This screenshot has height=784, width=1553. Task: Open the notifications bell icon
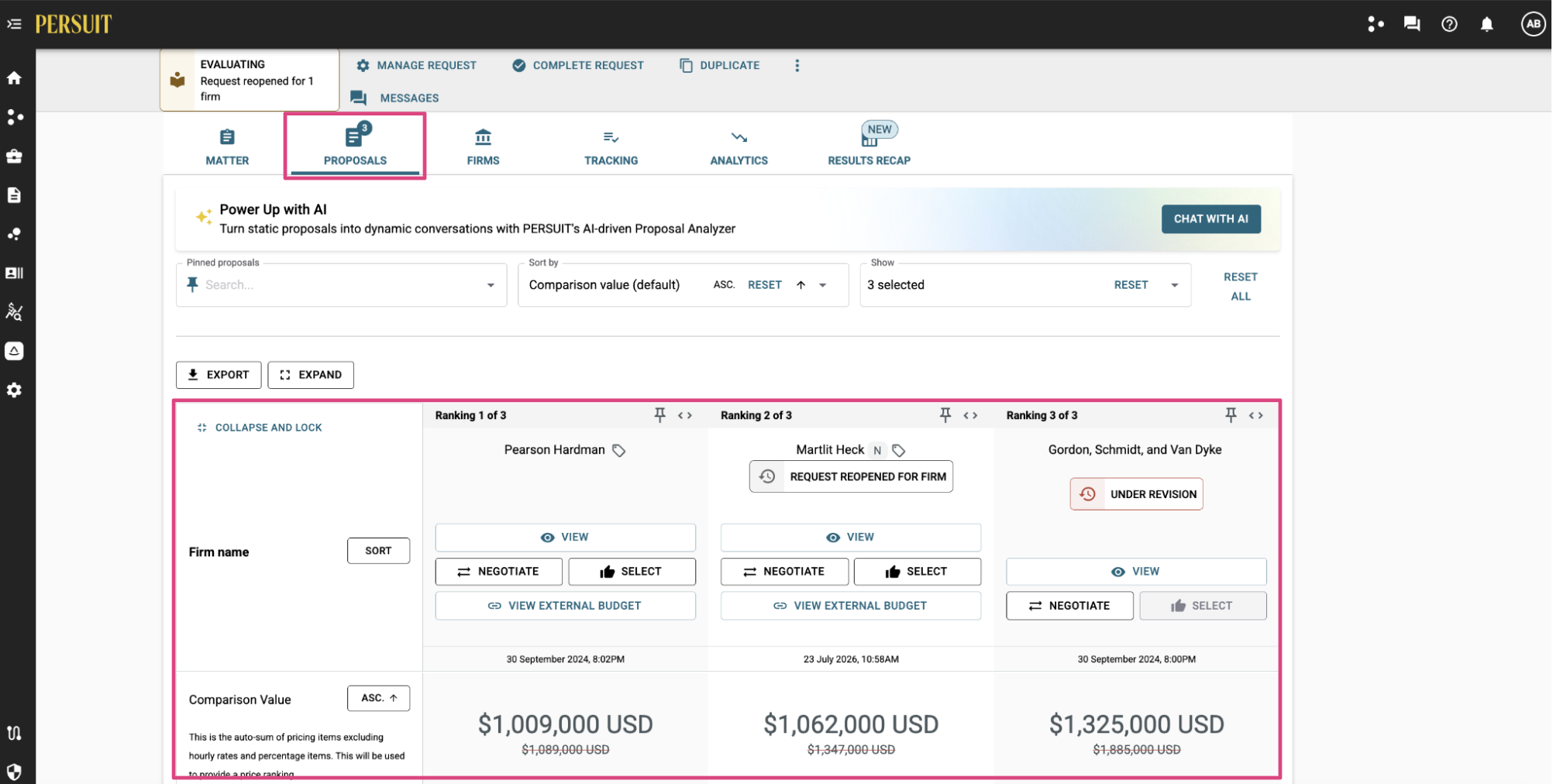tap(1488, 24)
